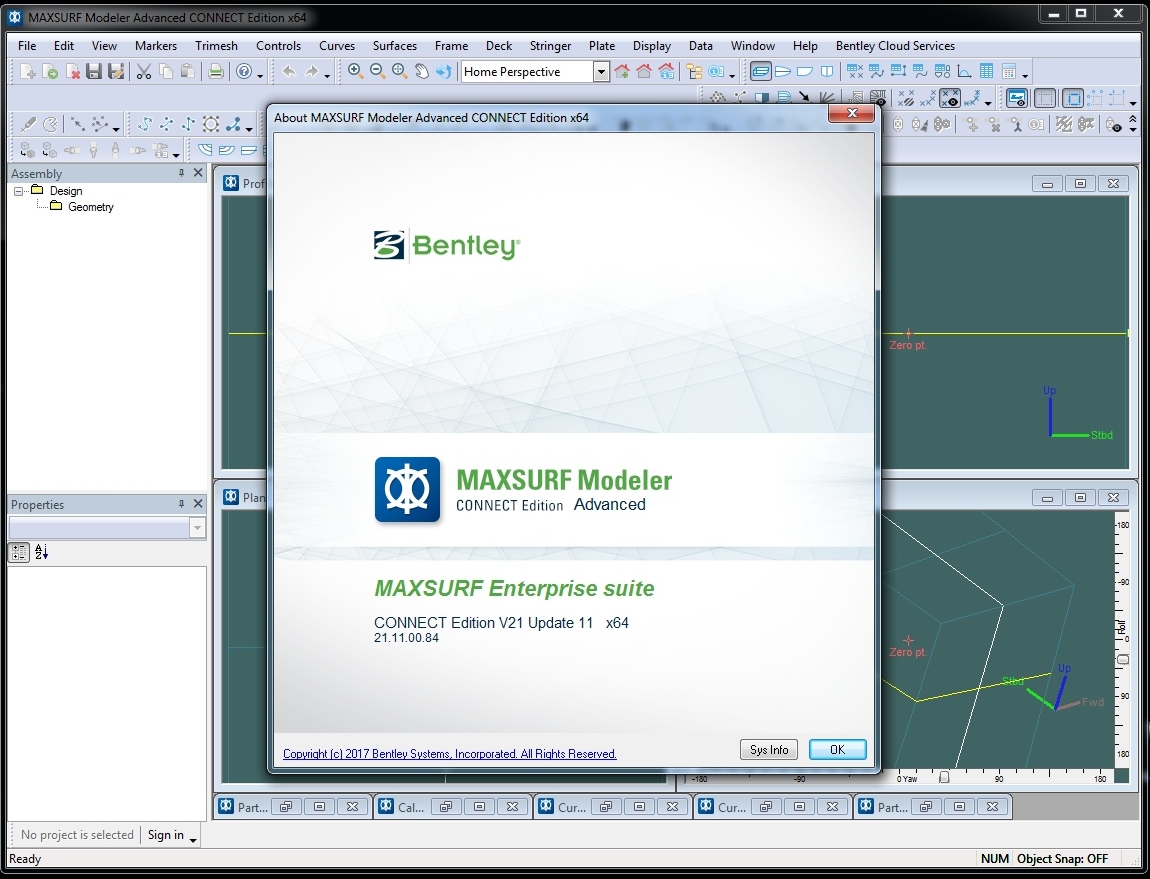The image size is (1150, 879).
Task: Toggle the Perspective window button
Action: [761, 71]
